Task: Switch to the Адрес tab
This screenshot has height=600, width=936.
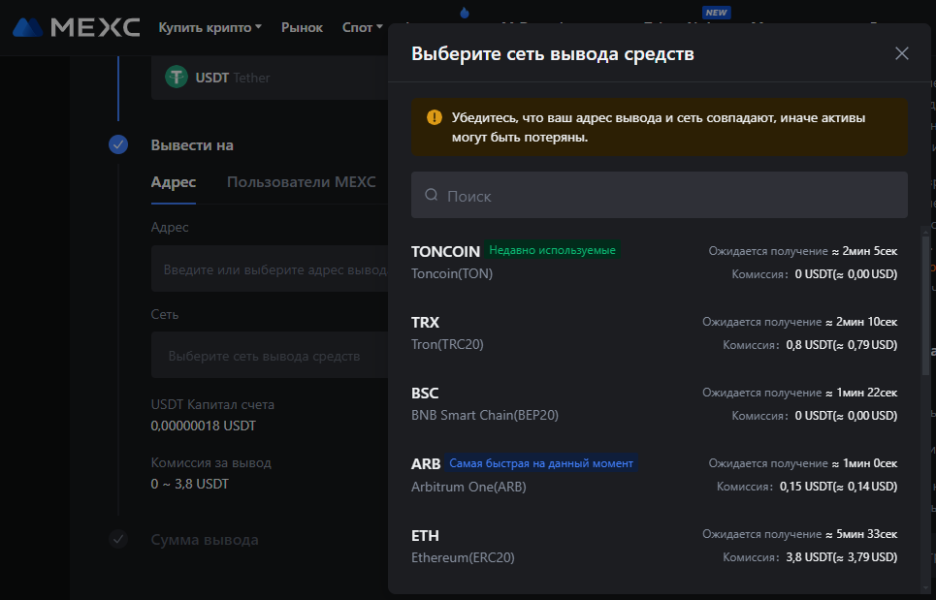Action: pos(173,182)
